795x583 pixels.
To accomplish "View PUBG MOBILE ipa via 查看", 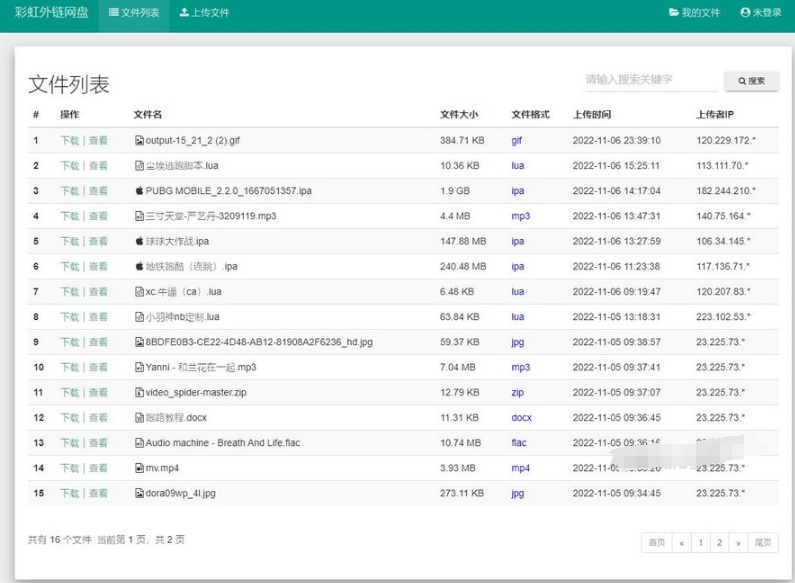I will pyautogui.click(x=98, y=191).
